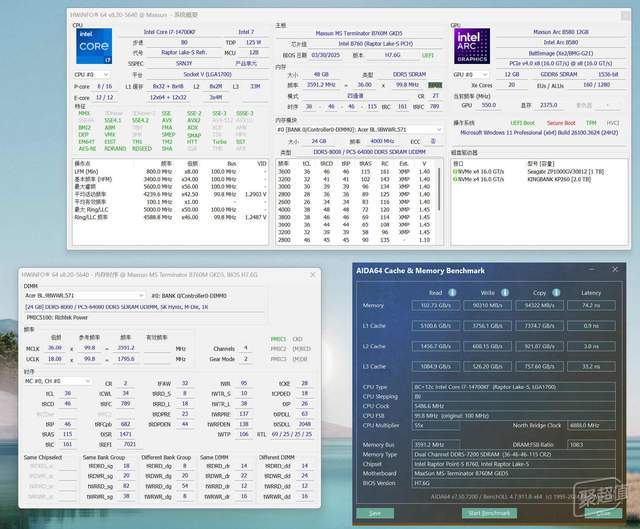Click the LFM (Min) operating point row
Image resolution: width=640 pixels, height=529 pixels.
(x=170, y=172)
